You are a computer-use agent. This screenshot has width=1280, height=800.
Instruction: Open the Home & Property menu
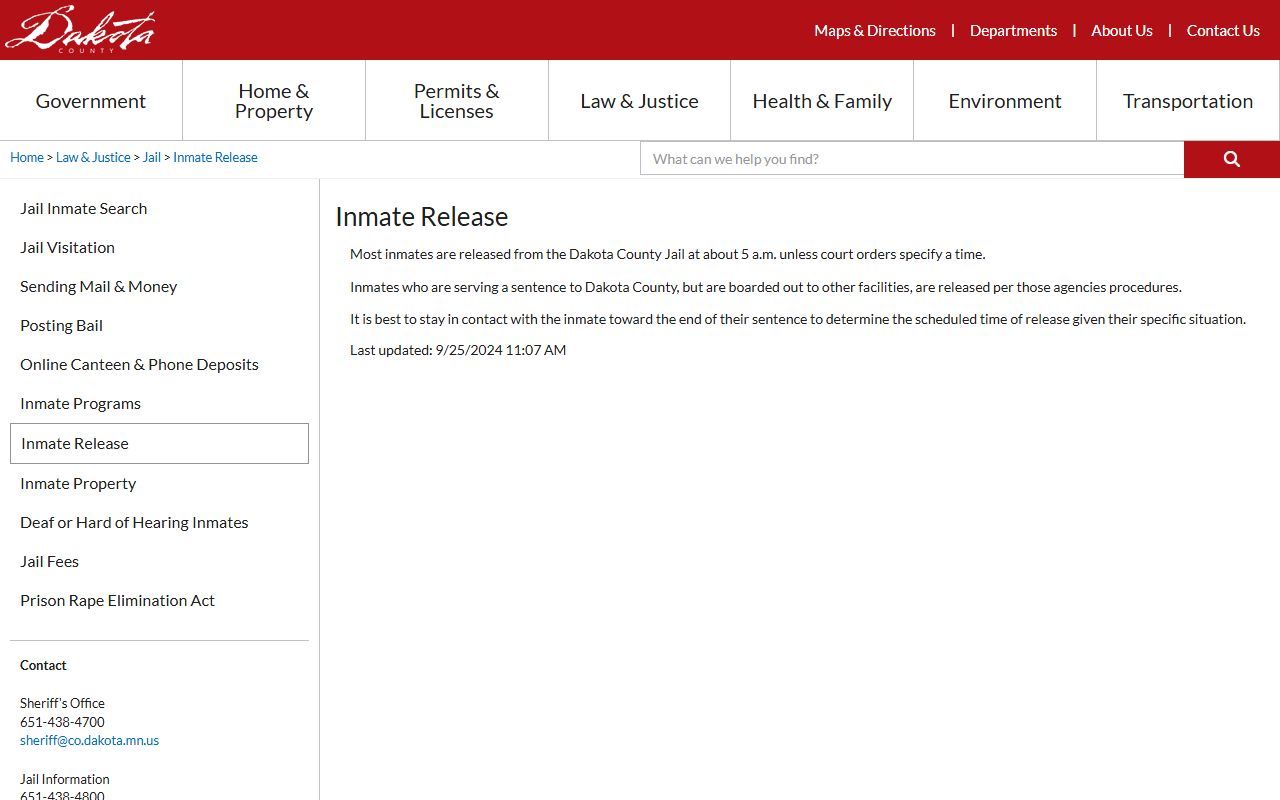(274, 101)
